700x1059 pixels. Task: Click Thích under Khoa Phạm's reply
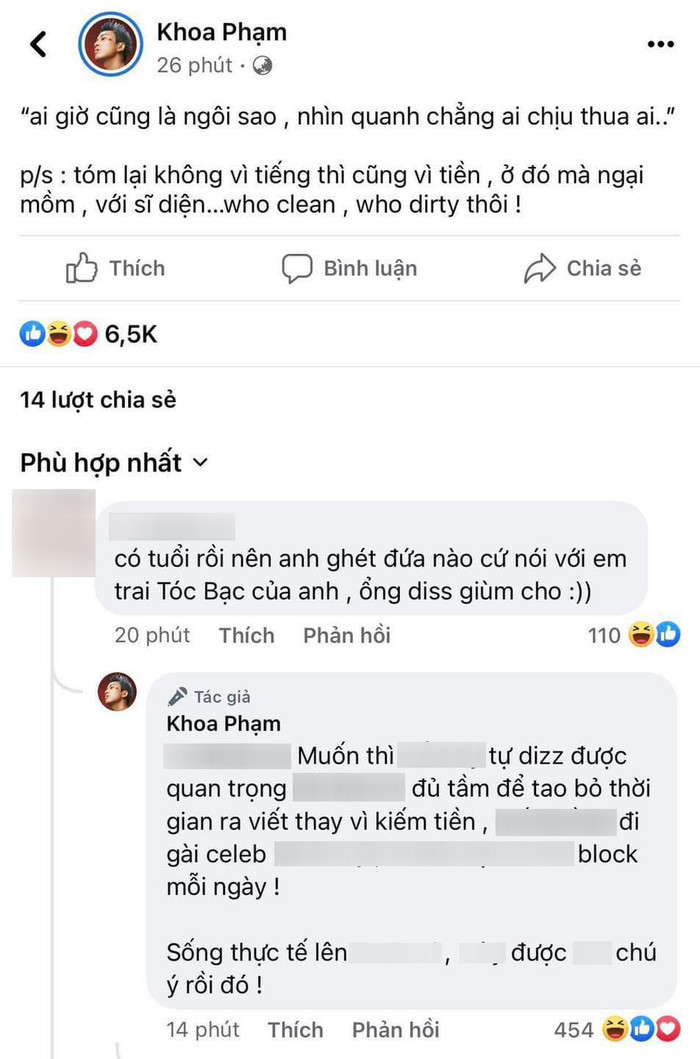[x=294, y=1029]
